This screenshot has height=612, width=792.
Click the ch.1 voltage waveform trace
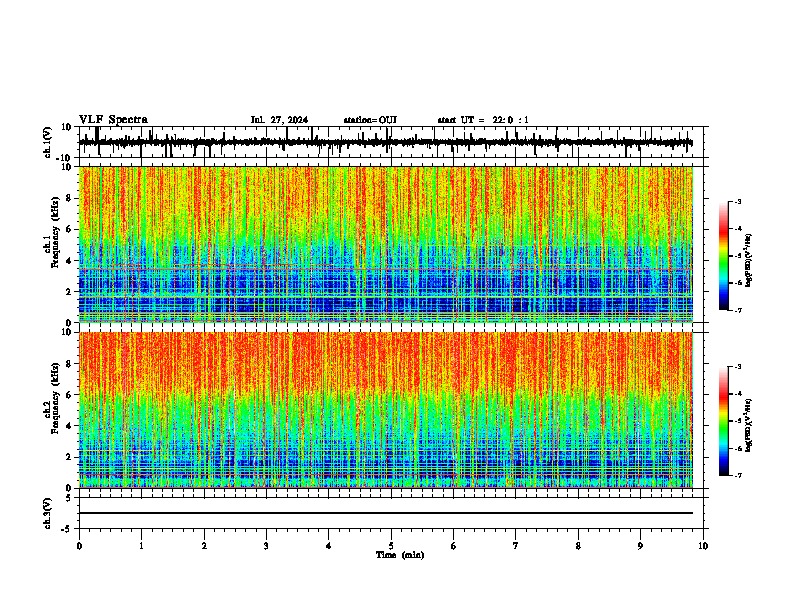tap(385, 143)
